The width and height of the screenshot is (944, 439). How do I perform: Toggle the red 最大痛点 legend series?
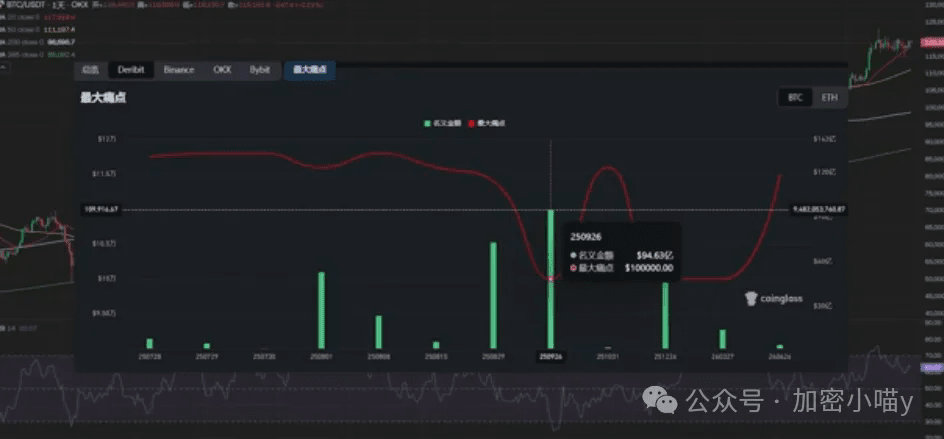486,123
